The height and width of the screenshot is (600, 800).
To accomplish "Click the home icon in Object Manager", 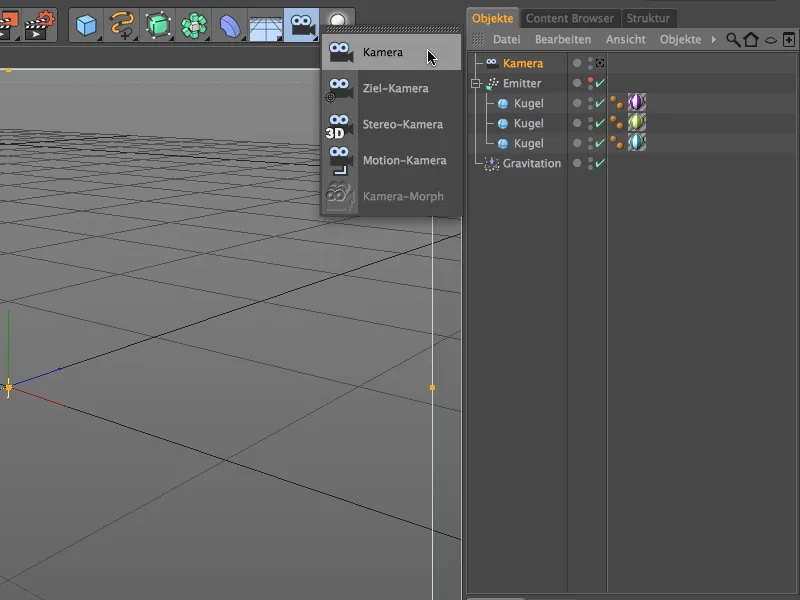I will click(752, 41).
